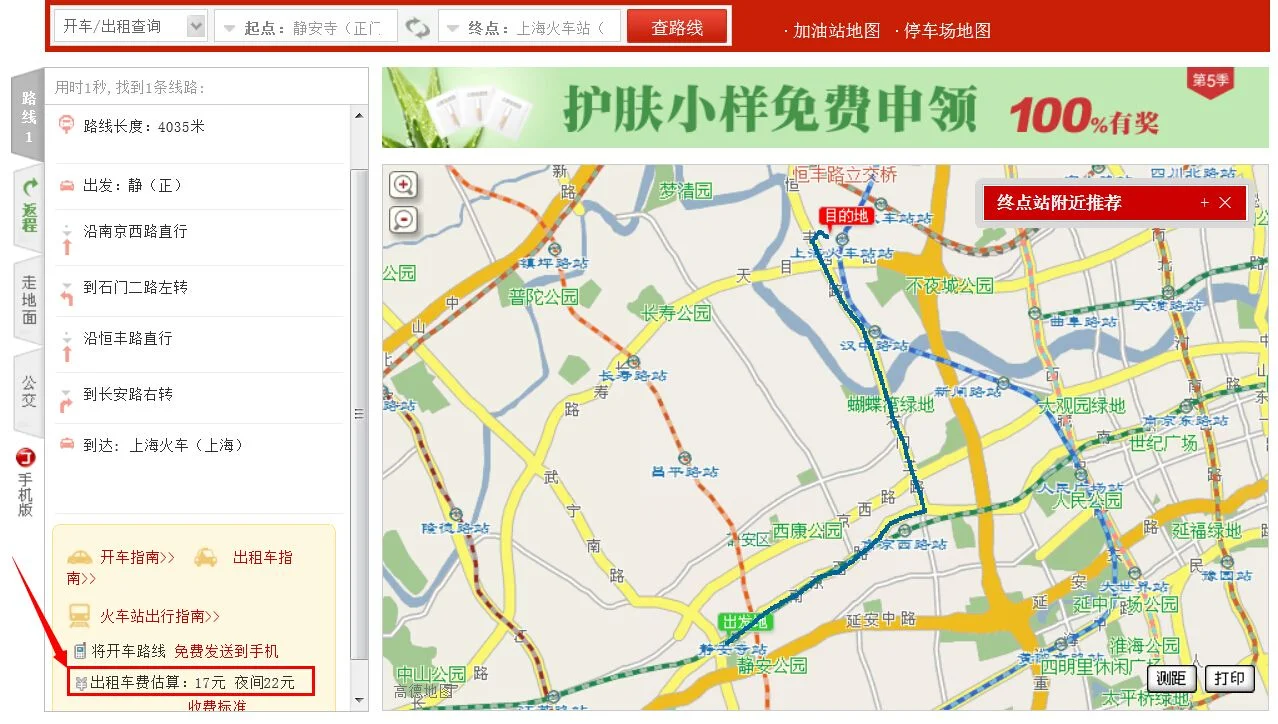Image resolution: width=1278 pixels, height=724 pixels.
Task: Close the 终点站附近推荐 panel
Action: 1226,203
